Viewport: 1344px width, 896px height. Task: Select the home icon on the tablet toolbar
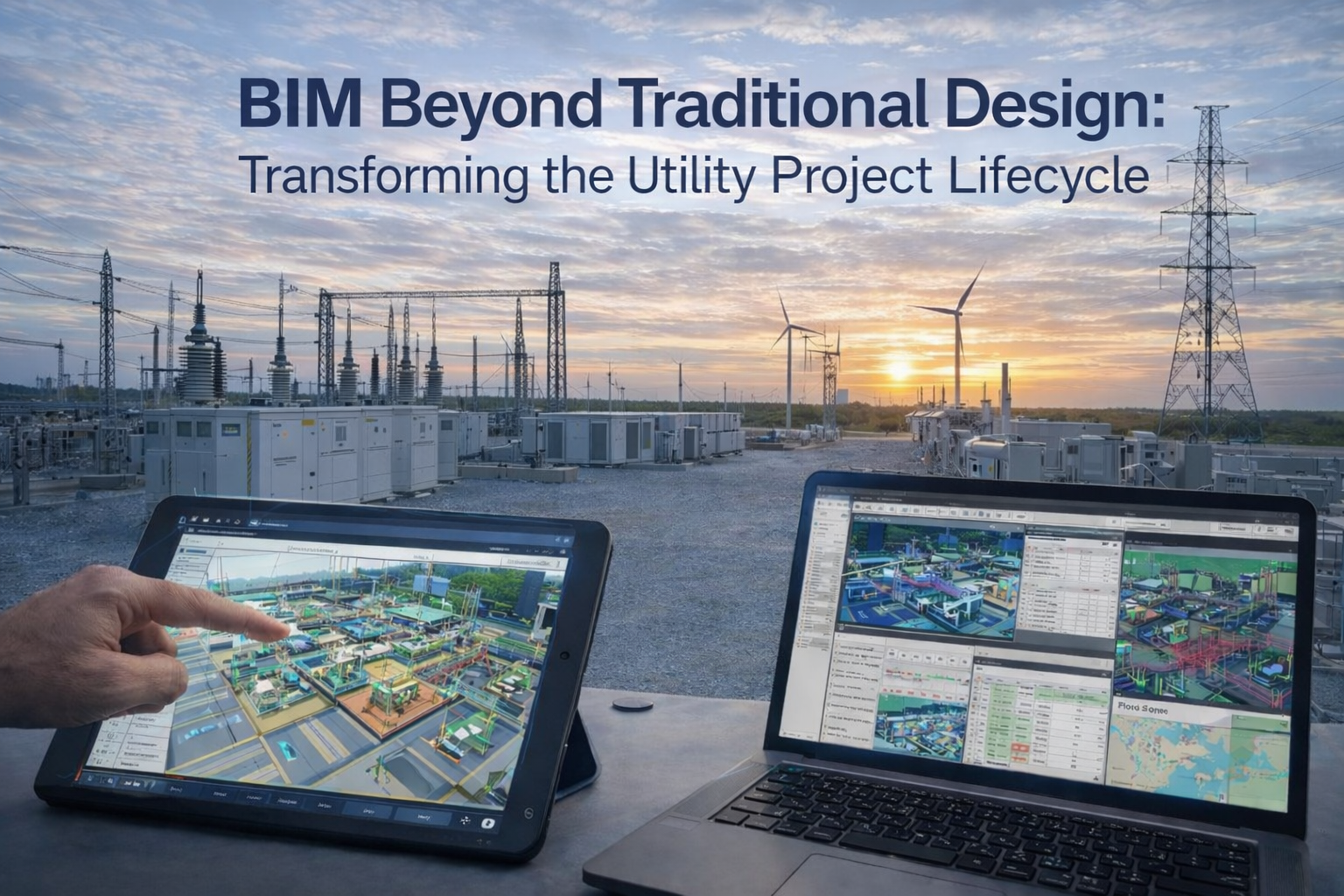point(182,519)
